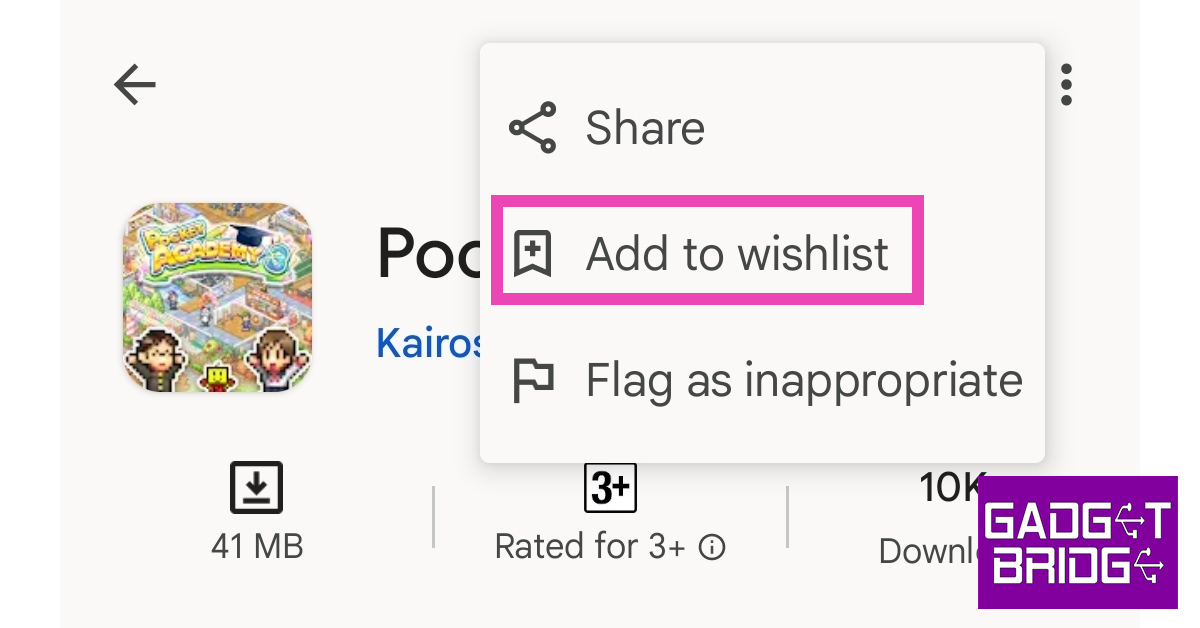The height and width of the screenshot is (628, 1200).
Task: Click the bookmark-plus wishlist icon
Action: pos(532,254)
